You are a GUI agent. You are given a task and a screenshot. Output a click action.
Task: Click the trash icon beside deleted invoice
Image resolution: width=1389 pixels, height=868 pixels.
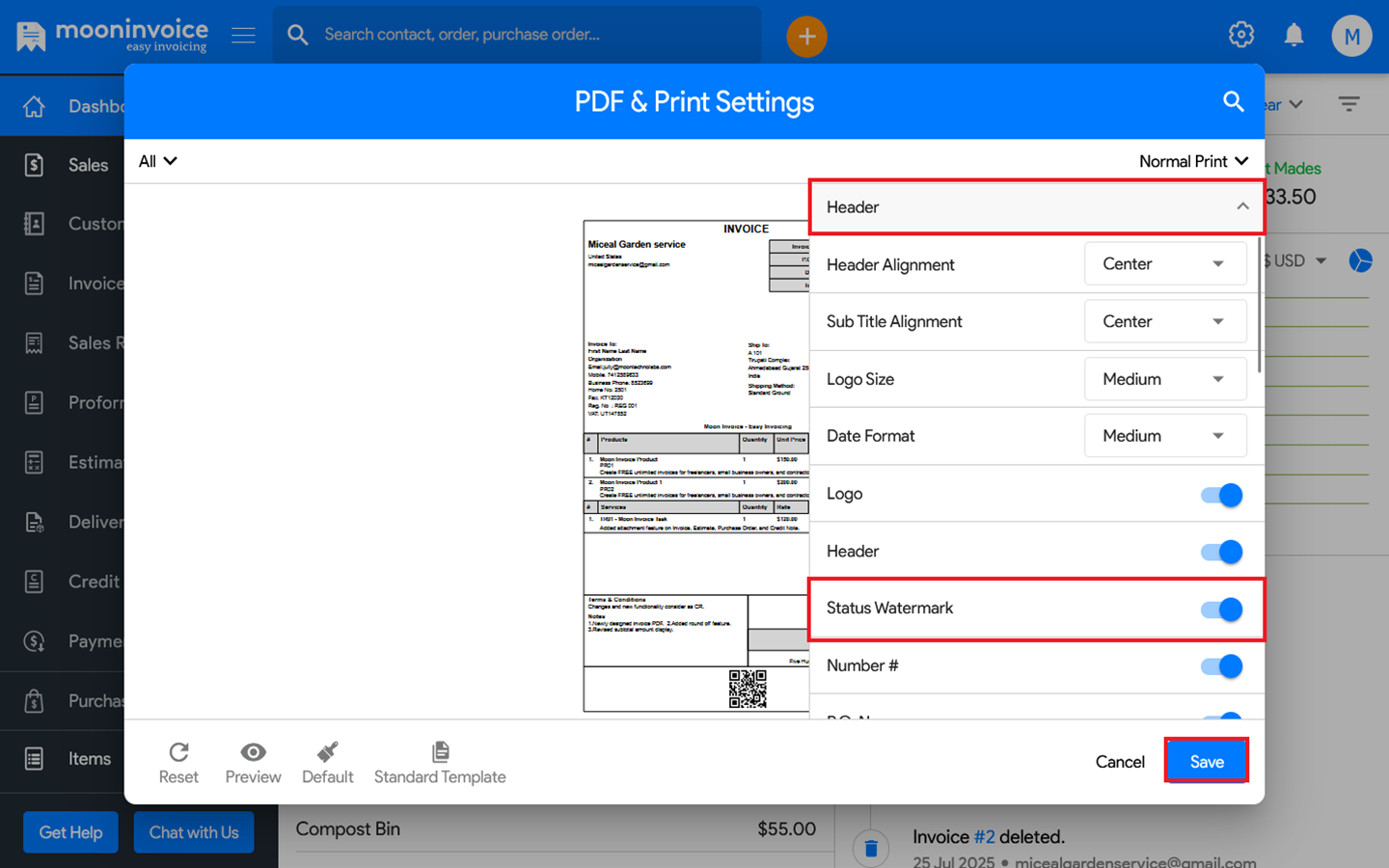pyautogui.click(x=871, y=848)
